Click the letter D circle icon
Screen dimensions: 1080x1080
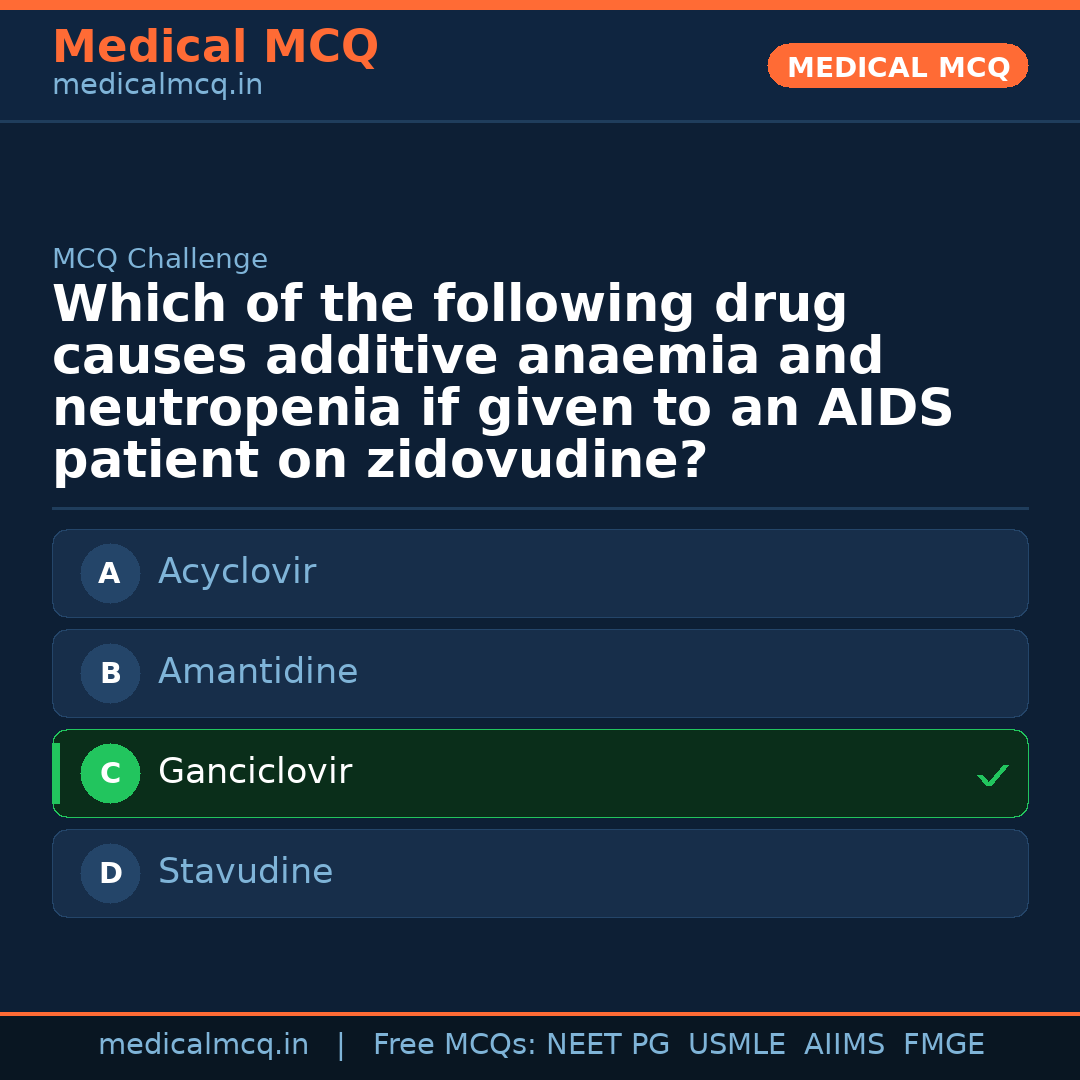(110, 874)
